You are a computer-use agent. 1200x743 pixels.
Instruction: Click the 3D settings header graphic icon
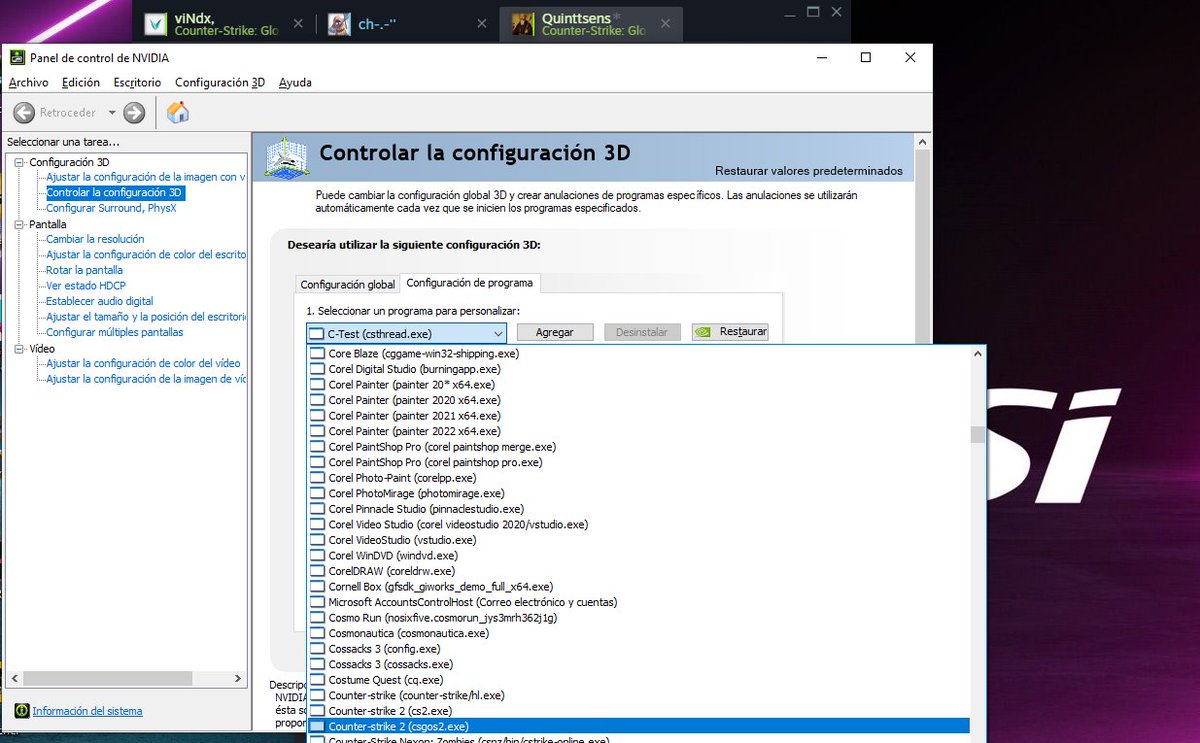(286, 157)
